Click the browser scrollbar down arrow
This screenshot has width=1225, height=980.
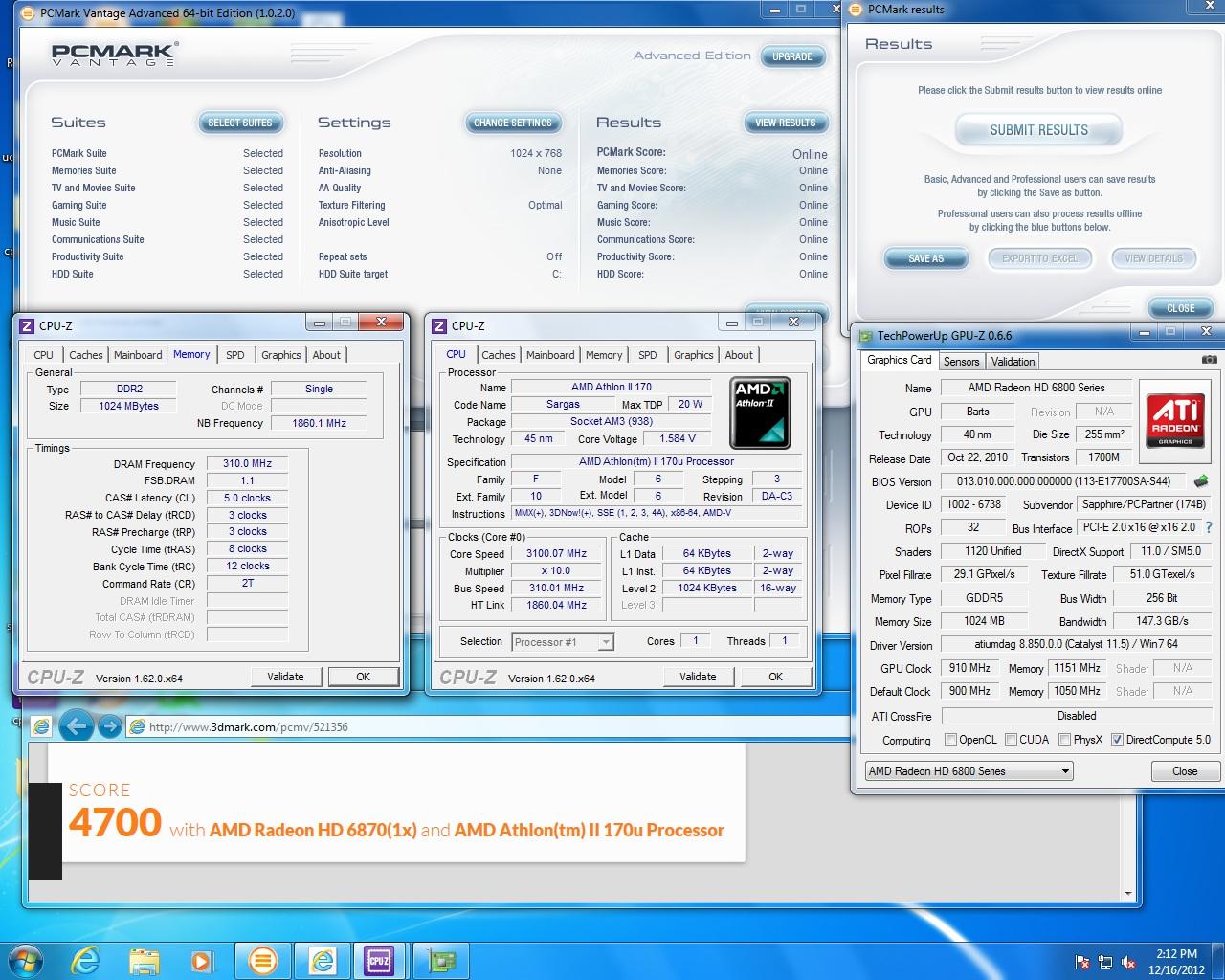click(1128, 894)
